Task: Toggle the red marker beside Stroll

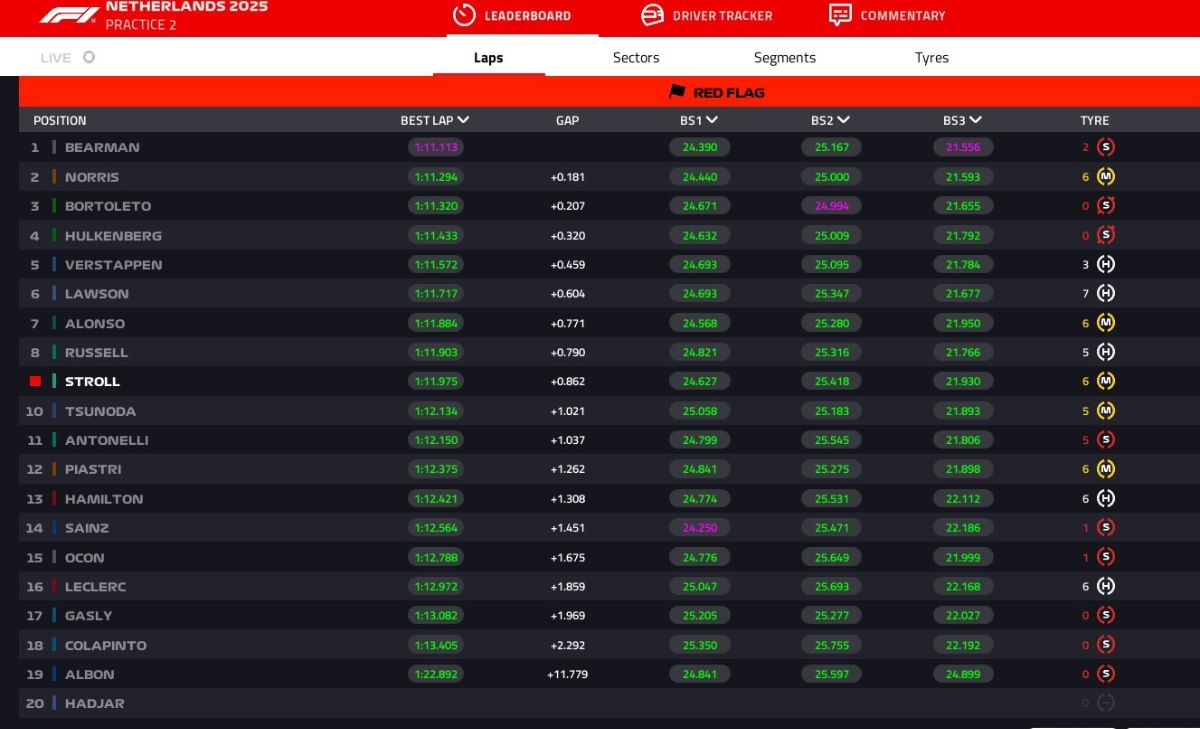Action: (35, 382)
